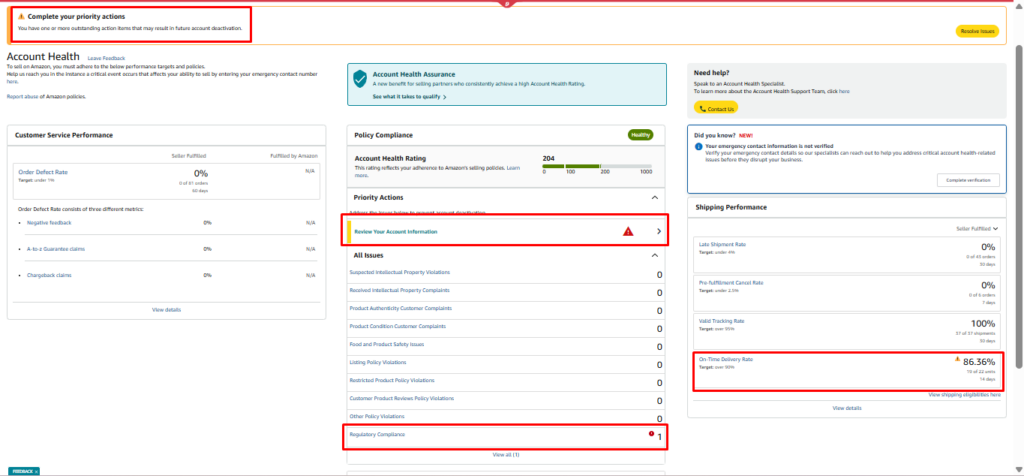Screen dimensions: 1024x476
Task: Click the phone icon in the Contact Us button
Action: click(703, 109)
